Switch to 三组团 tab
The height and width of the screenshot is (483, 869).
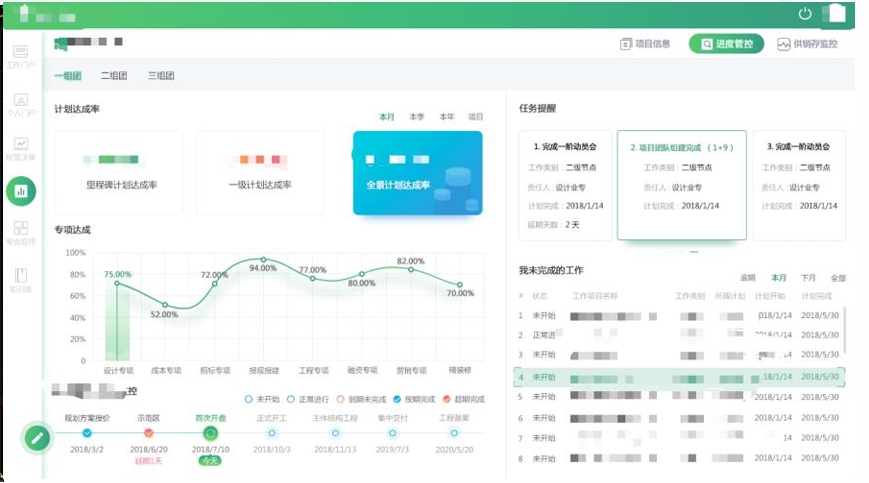pyautogui.click(x=161, y=76)
